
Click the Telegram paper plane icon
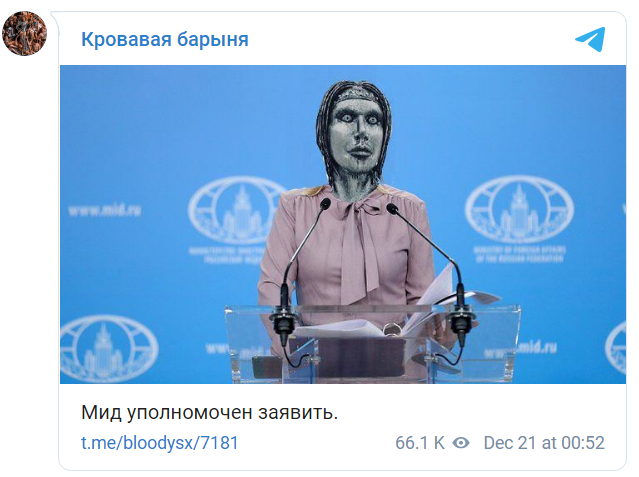(590, 39)
